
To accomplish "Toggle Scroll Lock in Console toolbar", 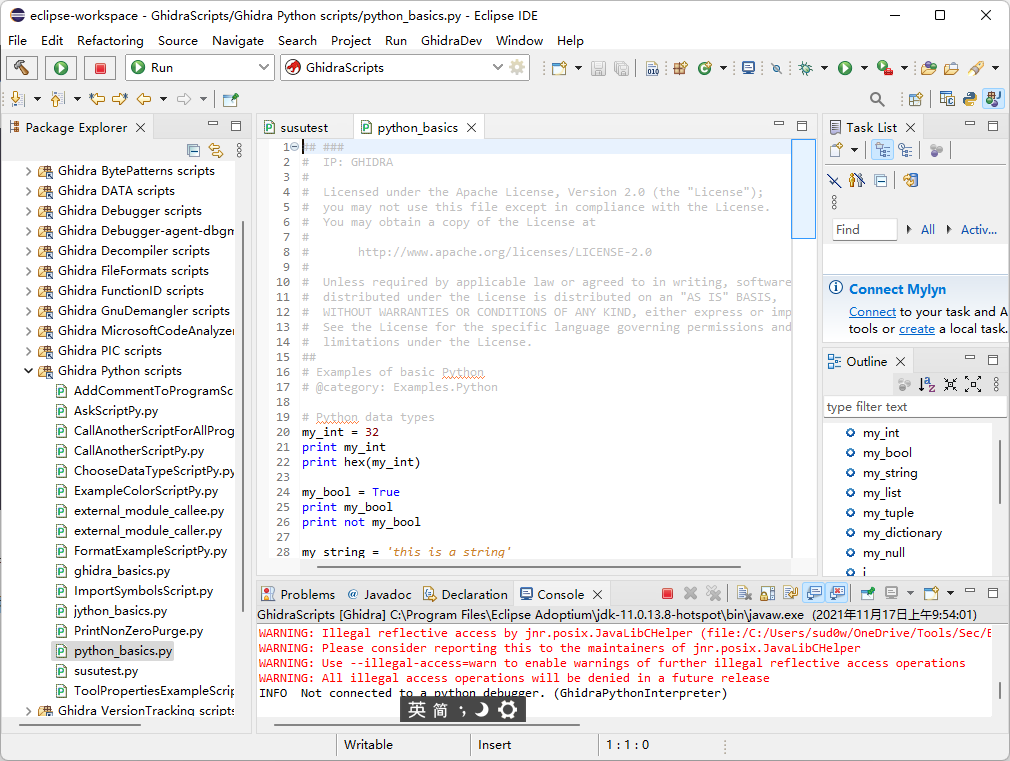I will [x=767, y=593].
